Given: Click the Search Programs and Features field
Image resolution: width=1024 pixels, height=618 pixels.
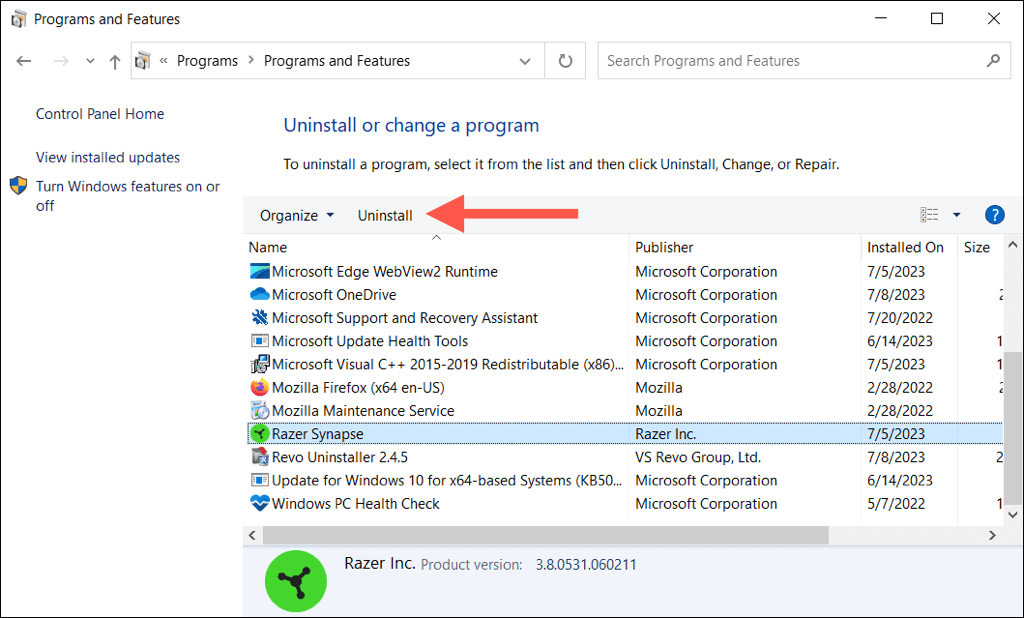Looking at the screenshot, I should tap(790, 61).
